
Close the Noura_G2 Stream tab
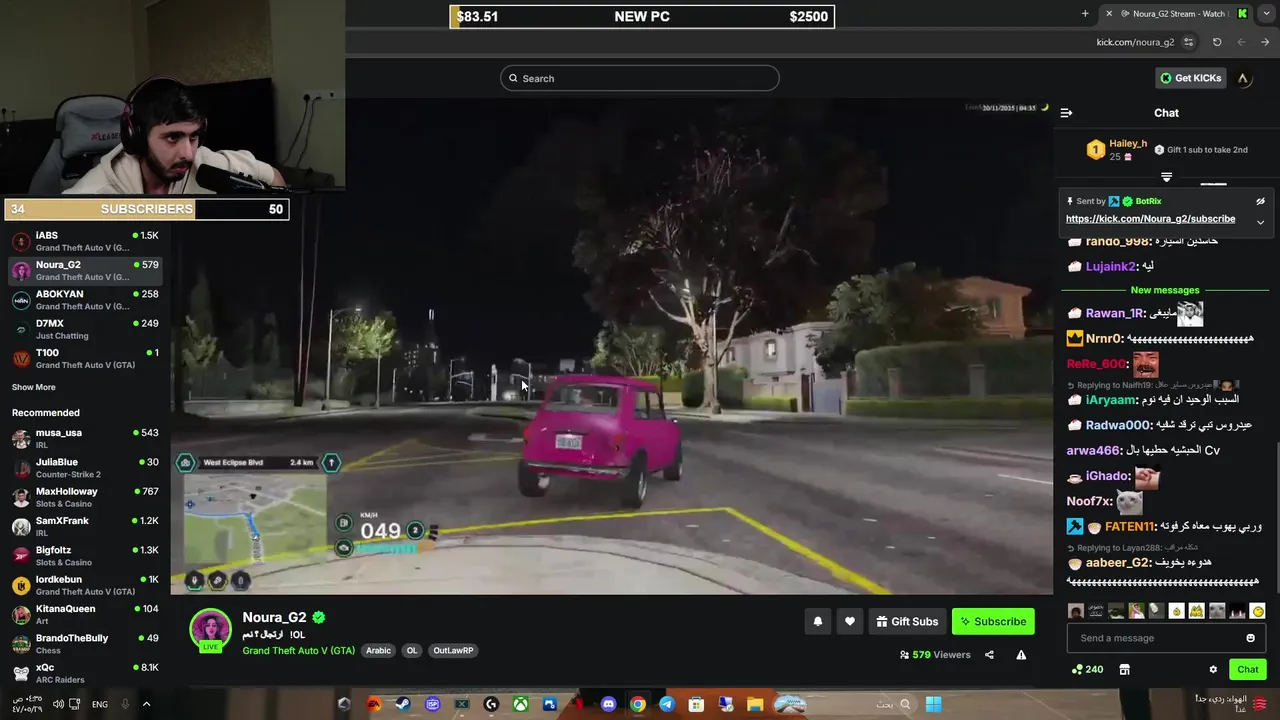(1108, 13)
